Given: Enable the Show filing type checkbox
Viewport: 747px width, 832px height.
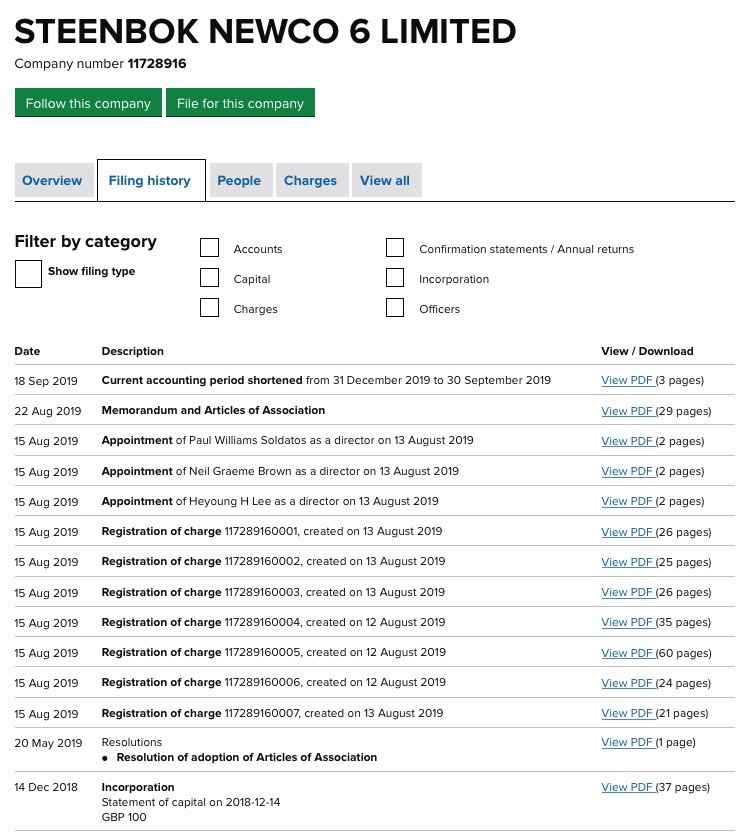Looking at the screenshot, I should [x=28, y=274].
